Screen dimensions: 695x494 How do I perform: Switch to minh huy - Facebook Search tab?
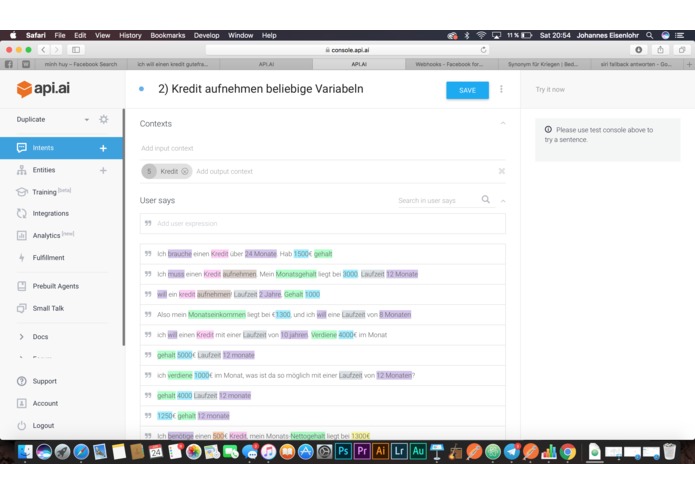tap(81, 64)
